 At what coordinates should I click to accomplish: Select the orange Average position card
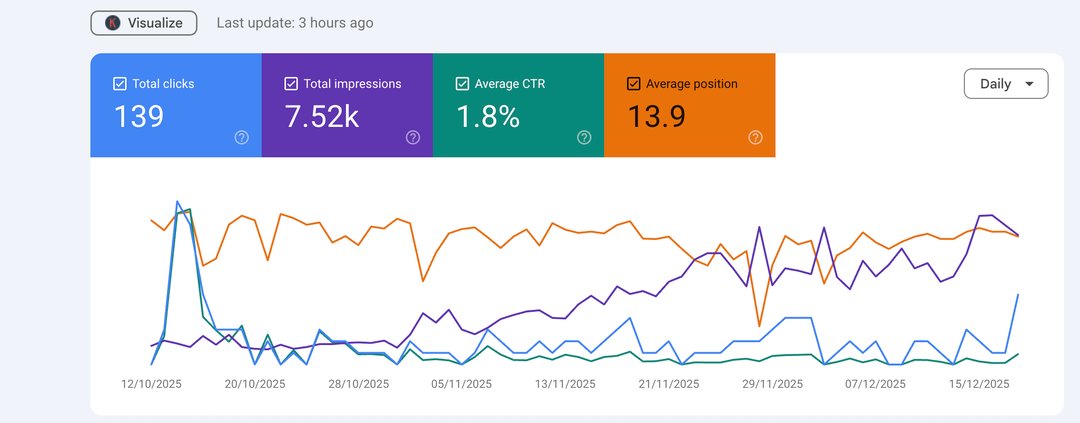(690, 106)
